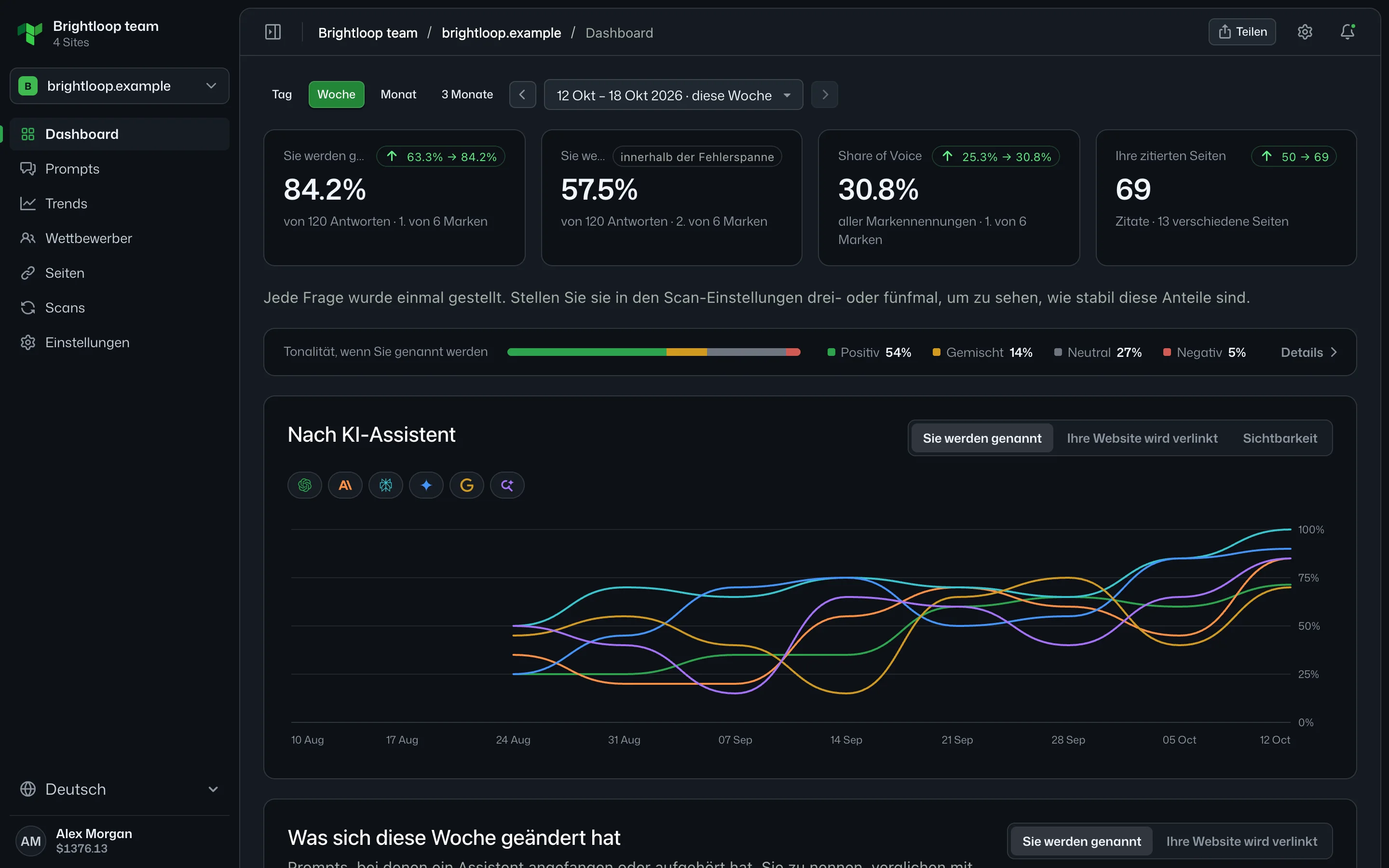Click the Dashboard grid icon in the sidebar
Viewport: 1389px width, 868px height.
(27, 135)
